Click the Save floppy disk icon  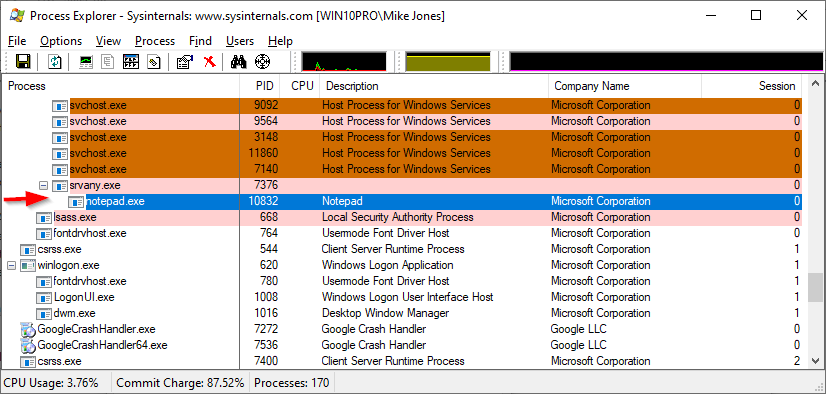[23, 62]
